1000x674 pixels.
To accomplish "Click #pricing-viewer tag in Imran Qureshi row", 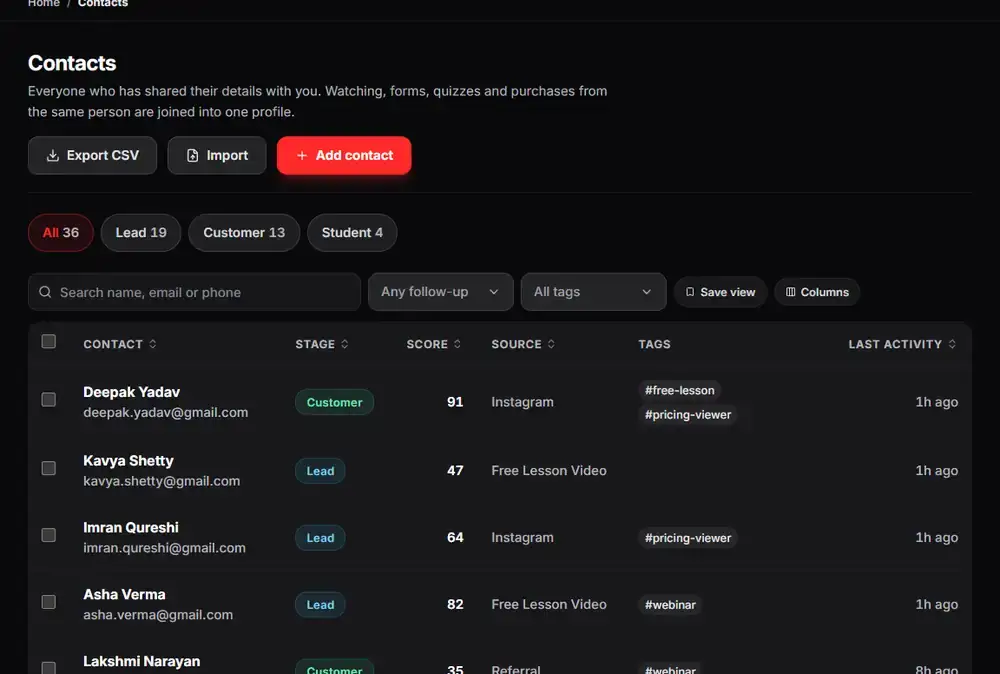I will pos(688,538).
